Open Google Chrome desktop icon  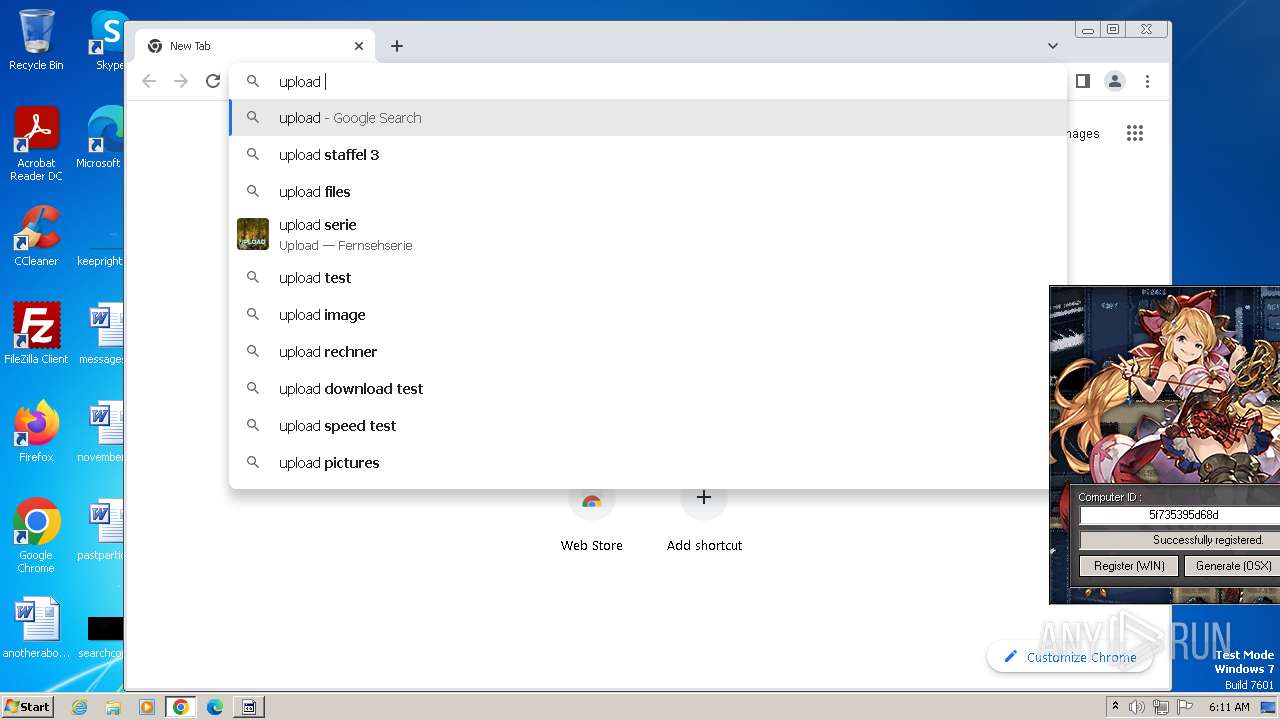point(36,535)
